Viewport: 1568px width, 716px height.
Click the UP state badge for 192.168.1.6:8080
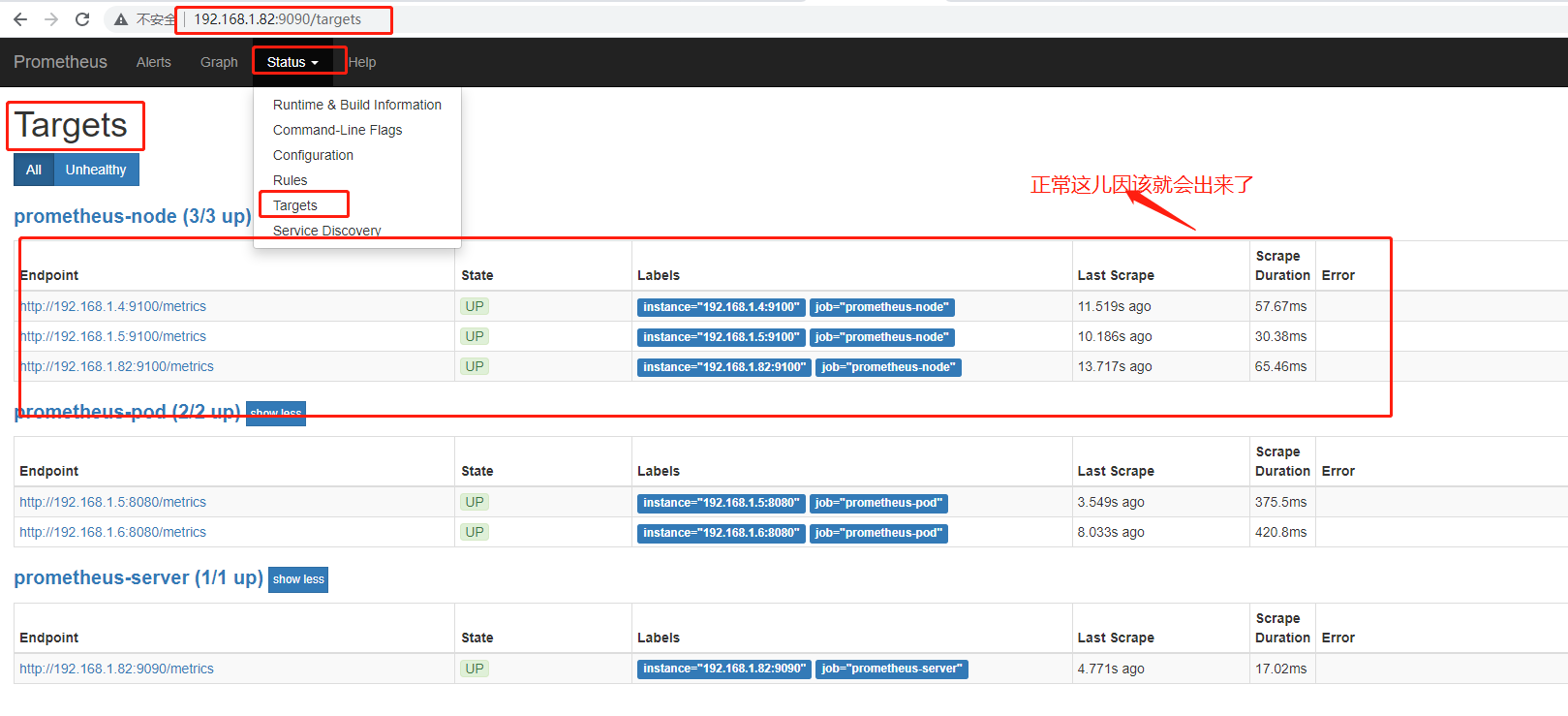pos(475,532)
